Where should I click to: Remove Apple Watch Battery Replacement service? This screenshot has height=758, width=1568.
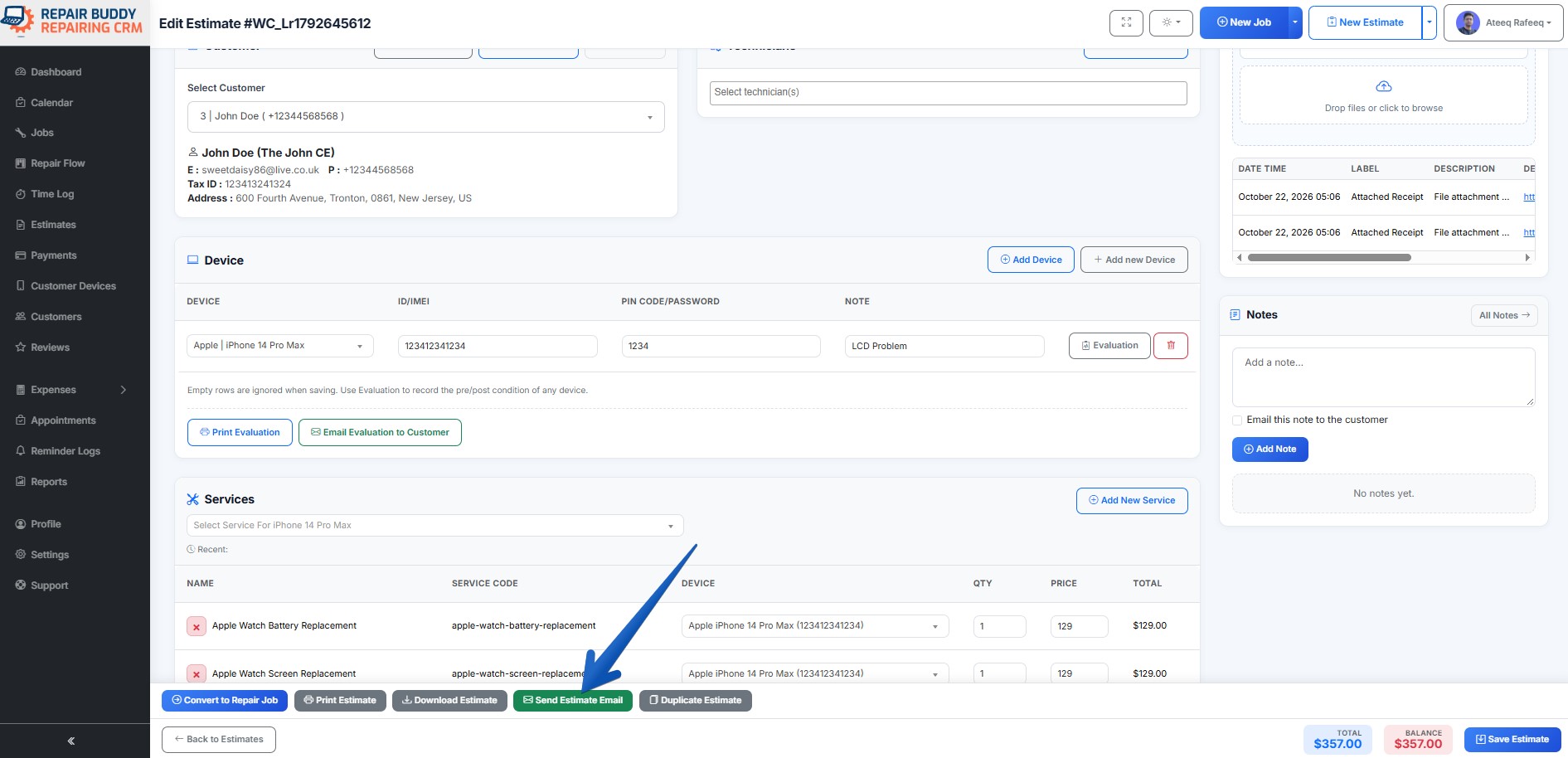[x=197, y=627]
